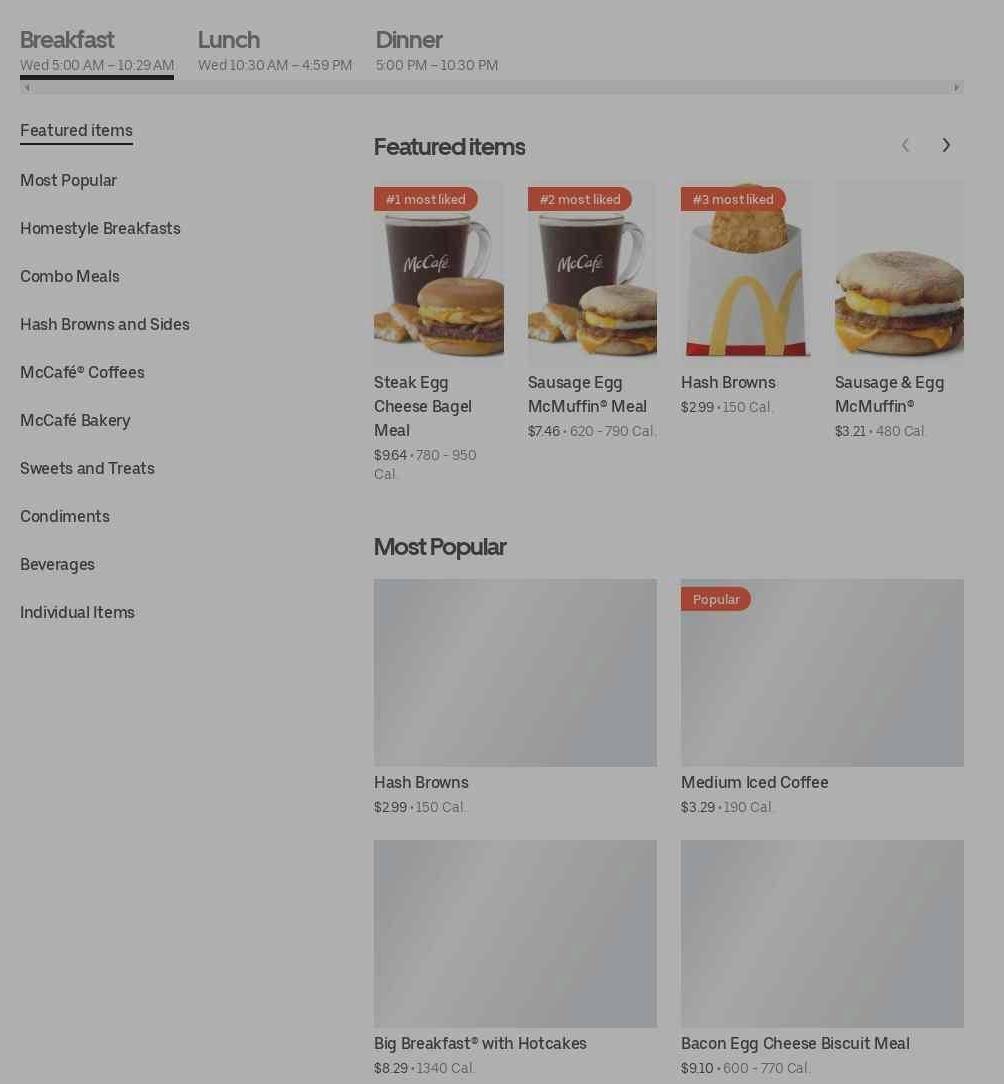The height and width of the screenshot is (1084, 1004).
Task: Open the Combo Meals category
Action: pos(70,277)
